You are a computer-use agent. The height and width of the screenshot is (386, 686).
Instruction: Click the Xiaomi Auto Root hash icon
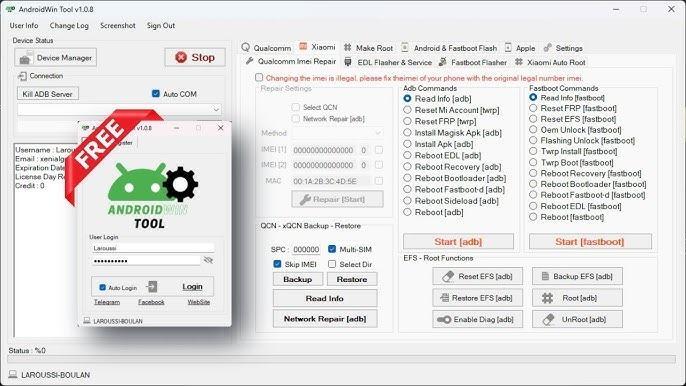click(x=519, y=62)
